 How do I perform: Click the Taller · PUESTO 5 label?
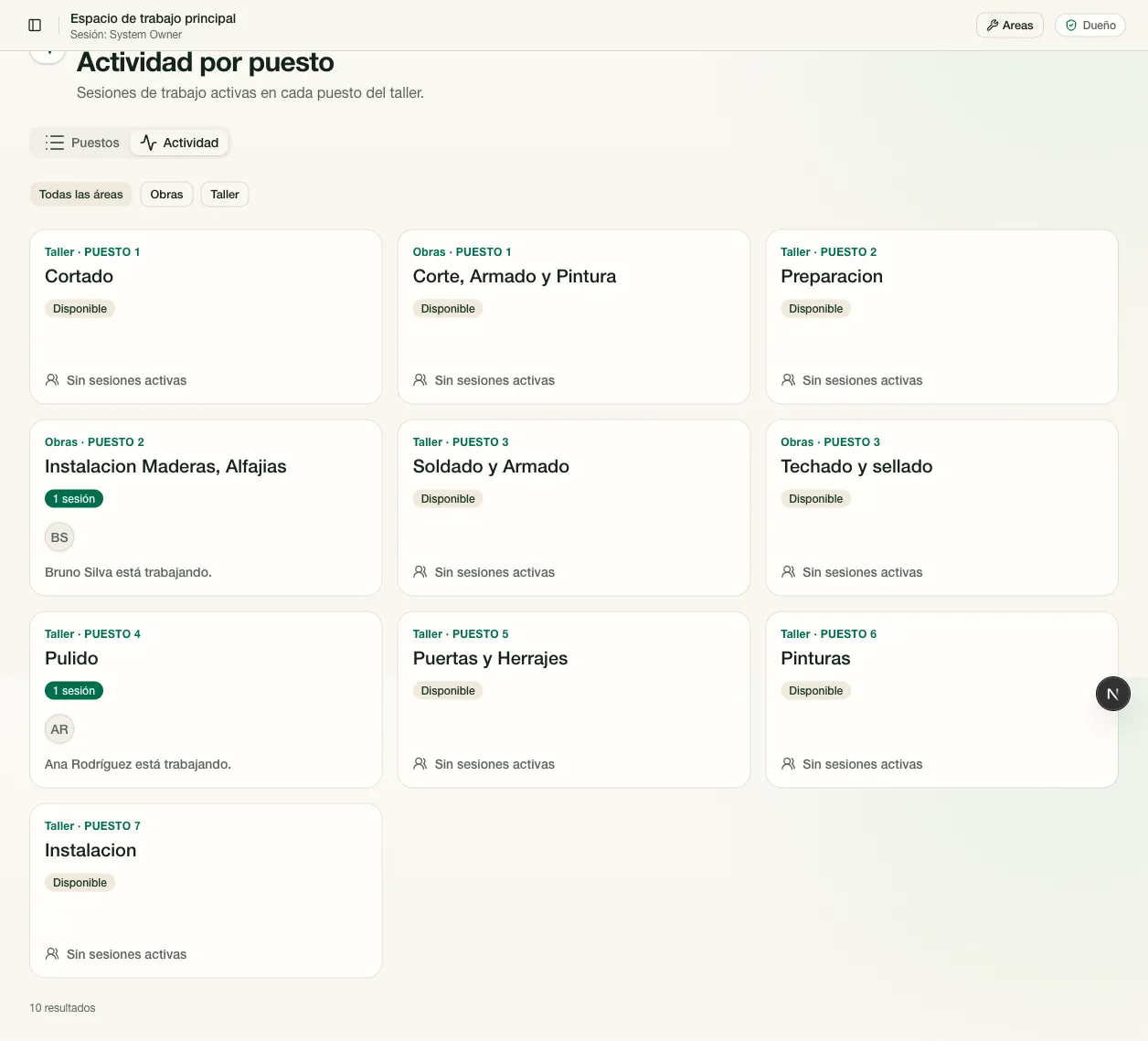[461, 634]
